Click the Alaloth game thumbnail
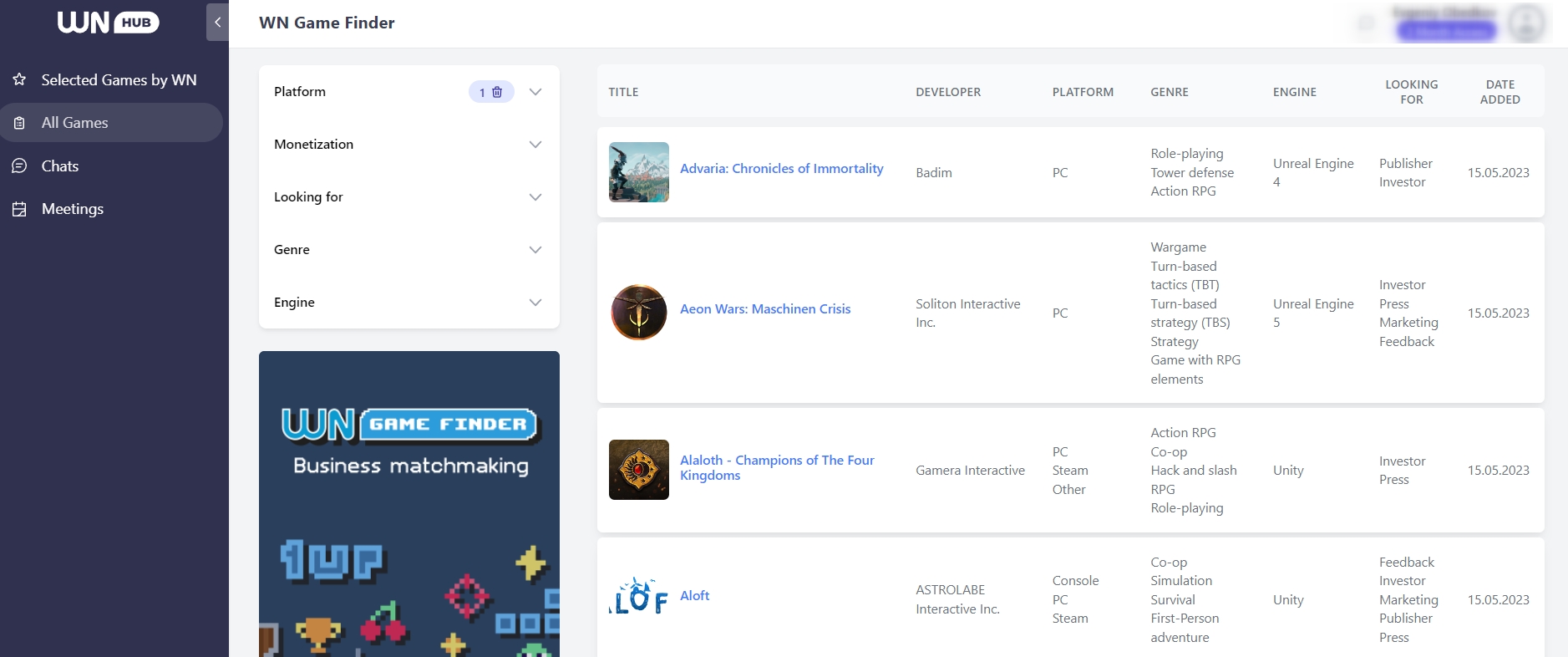The image size is (1568, 657). (639, 470)
